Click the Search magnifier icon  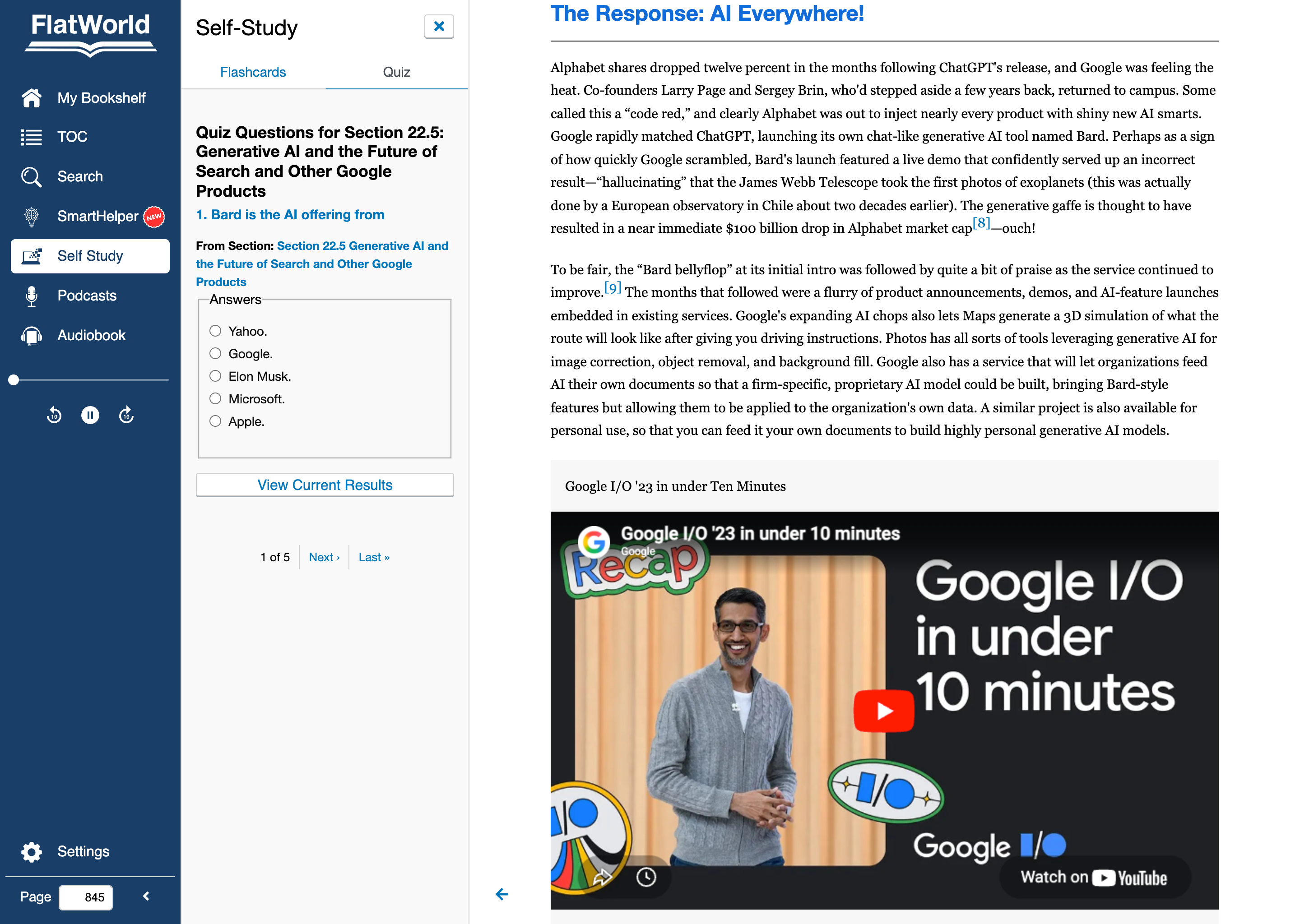coord(31,177)
